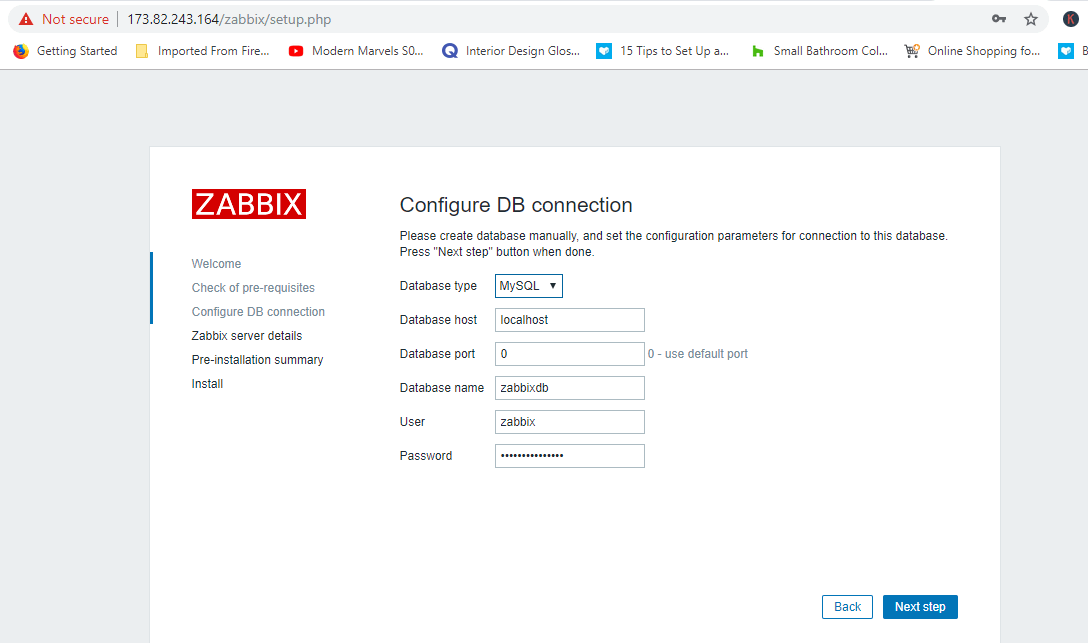Image resolution: width=1088 pixels, height=643 pixels.
Task: Click the Database host label
Action: pos(439,320)
